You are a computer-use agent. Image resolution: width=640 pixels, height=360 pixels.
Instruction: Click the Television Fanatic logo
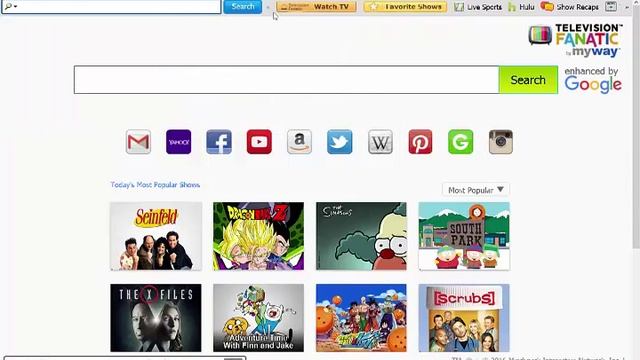tap(575, 40)
